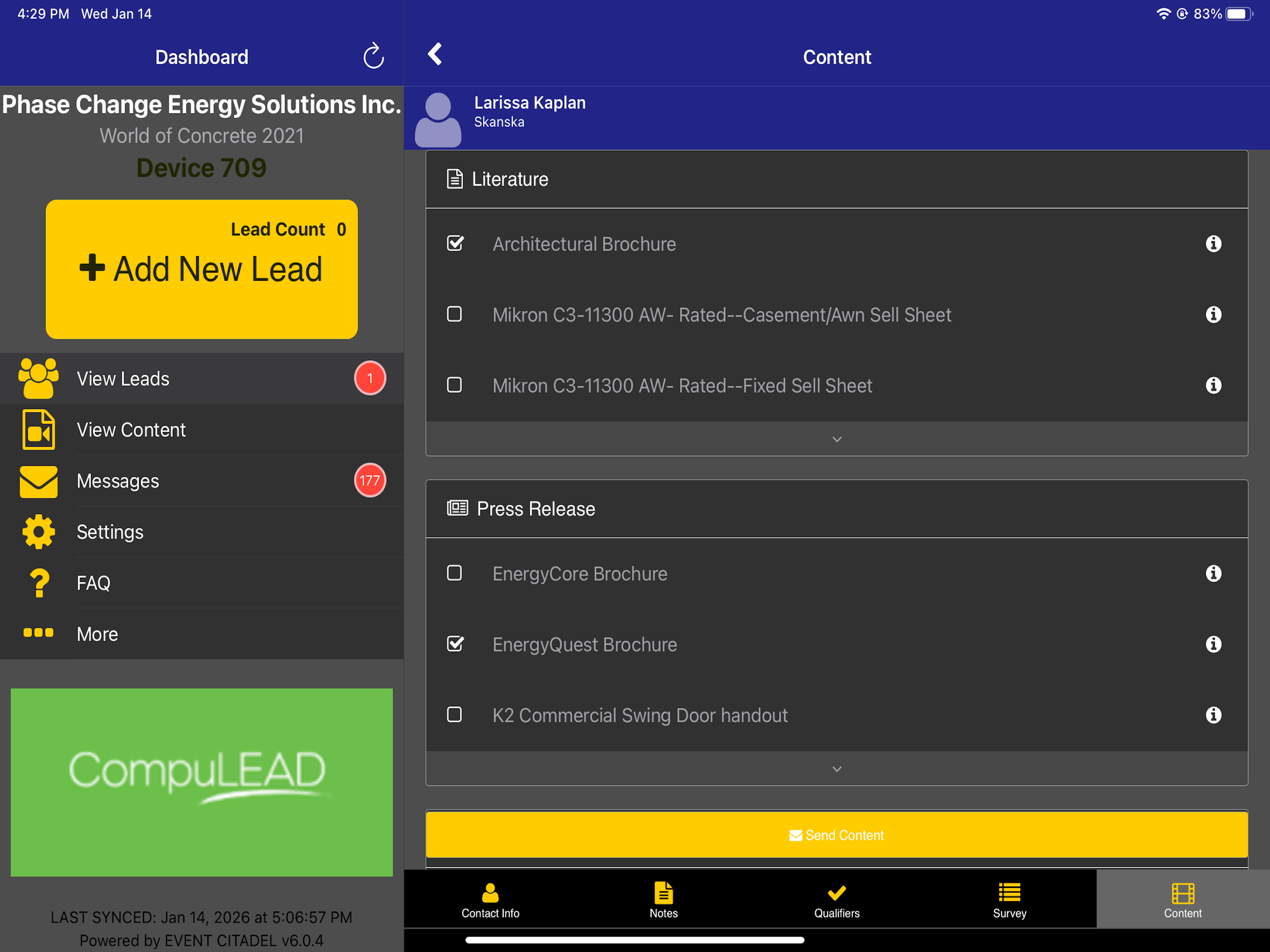Switch to the Notes tab

click(664, 899)
